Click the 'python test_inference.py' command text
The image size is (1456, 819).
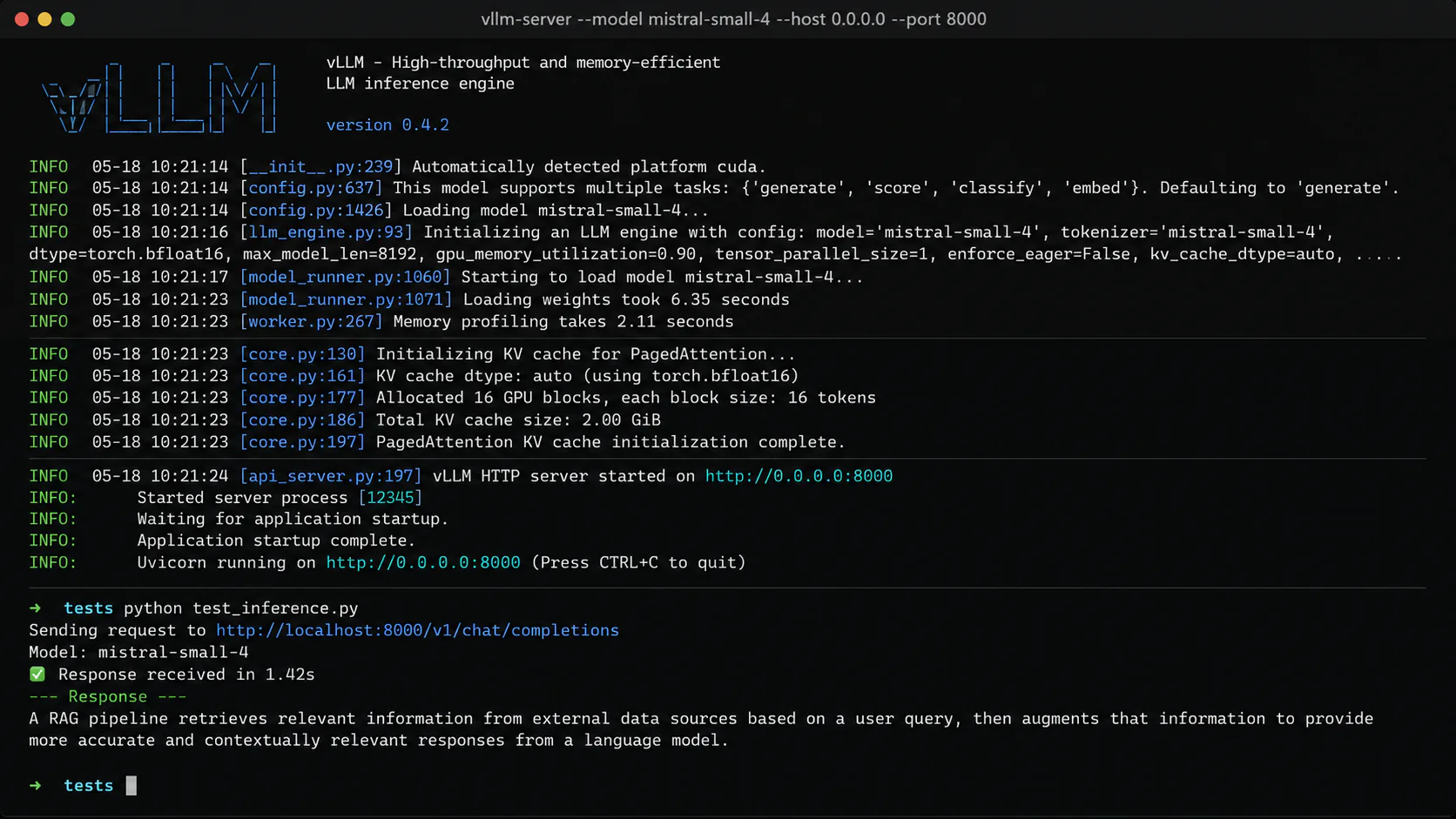241,608
